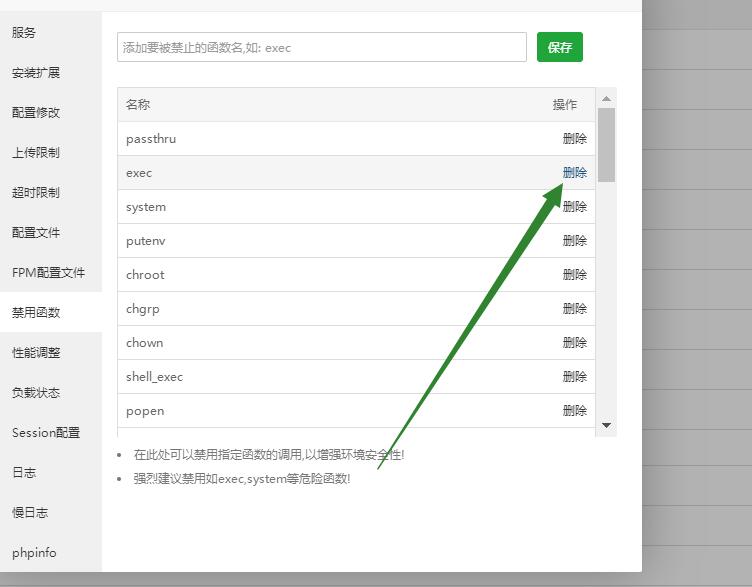Open the 性能调整 tab
The image size is (752, 587).
[36, 353]
